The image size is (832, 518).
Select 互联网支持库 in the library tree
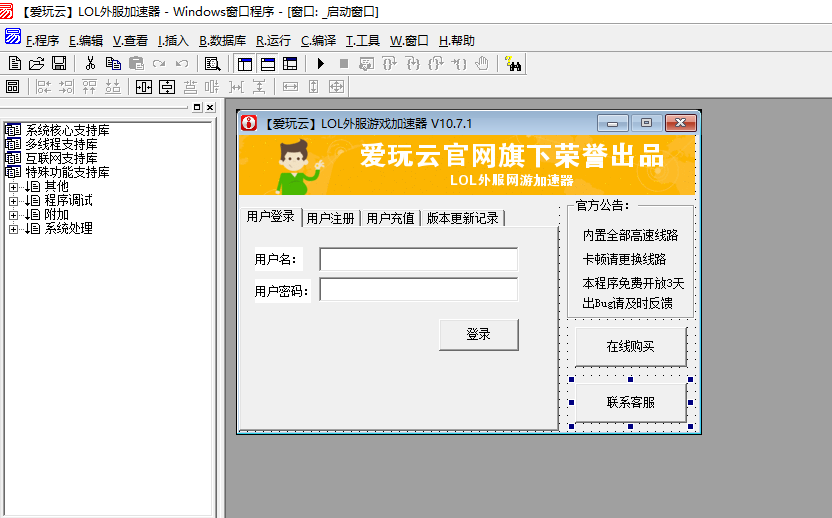(62, 158)
